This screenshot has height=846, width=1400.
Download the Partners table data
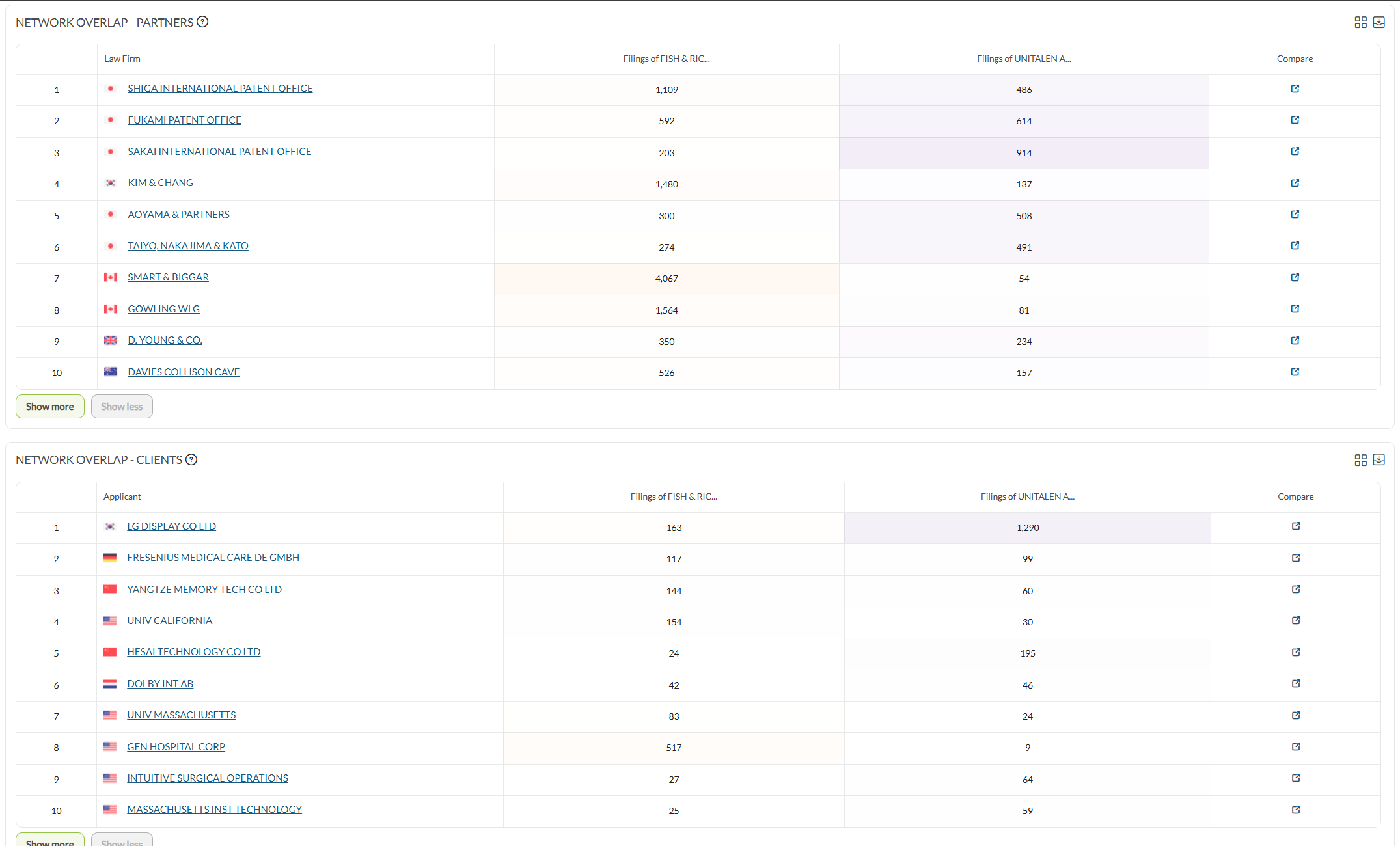[x=1379, y=23]
